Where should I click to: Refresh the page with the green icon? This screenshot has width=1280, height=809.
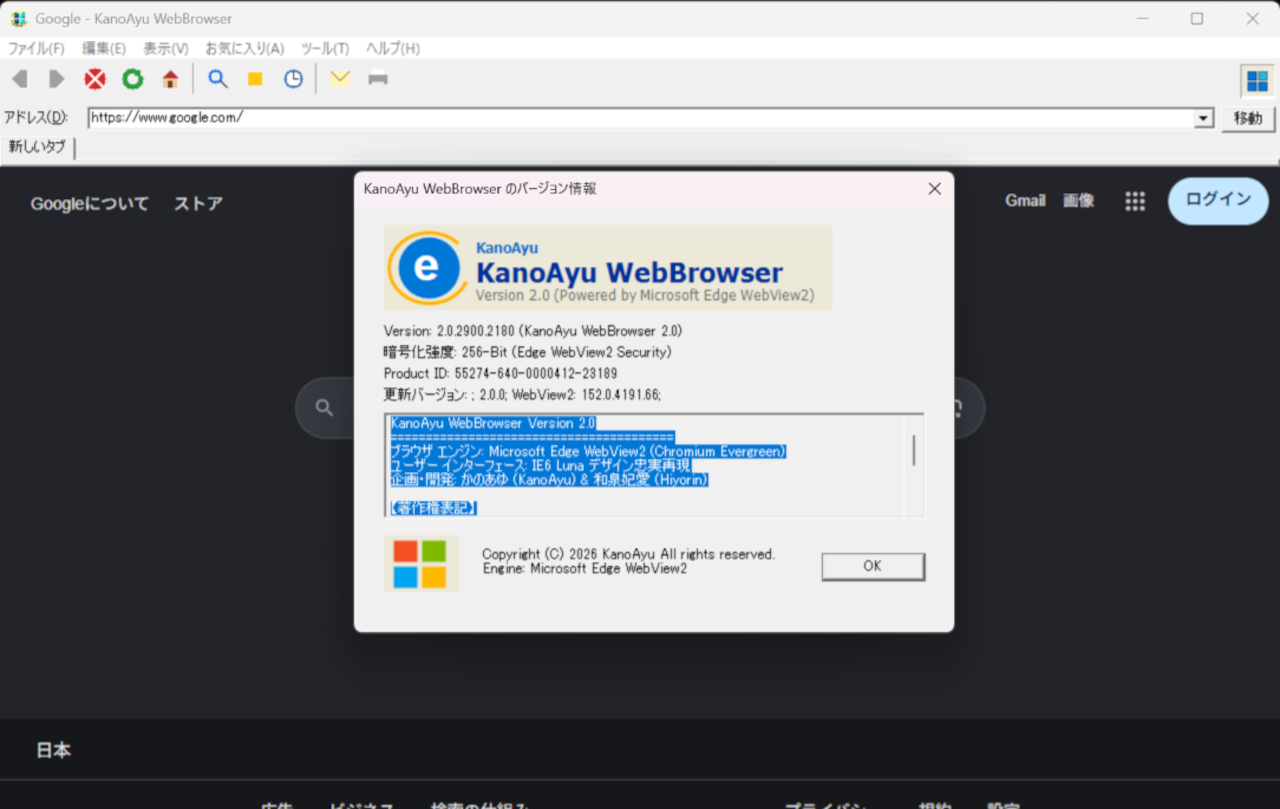133,79
